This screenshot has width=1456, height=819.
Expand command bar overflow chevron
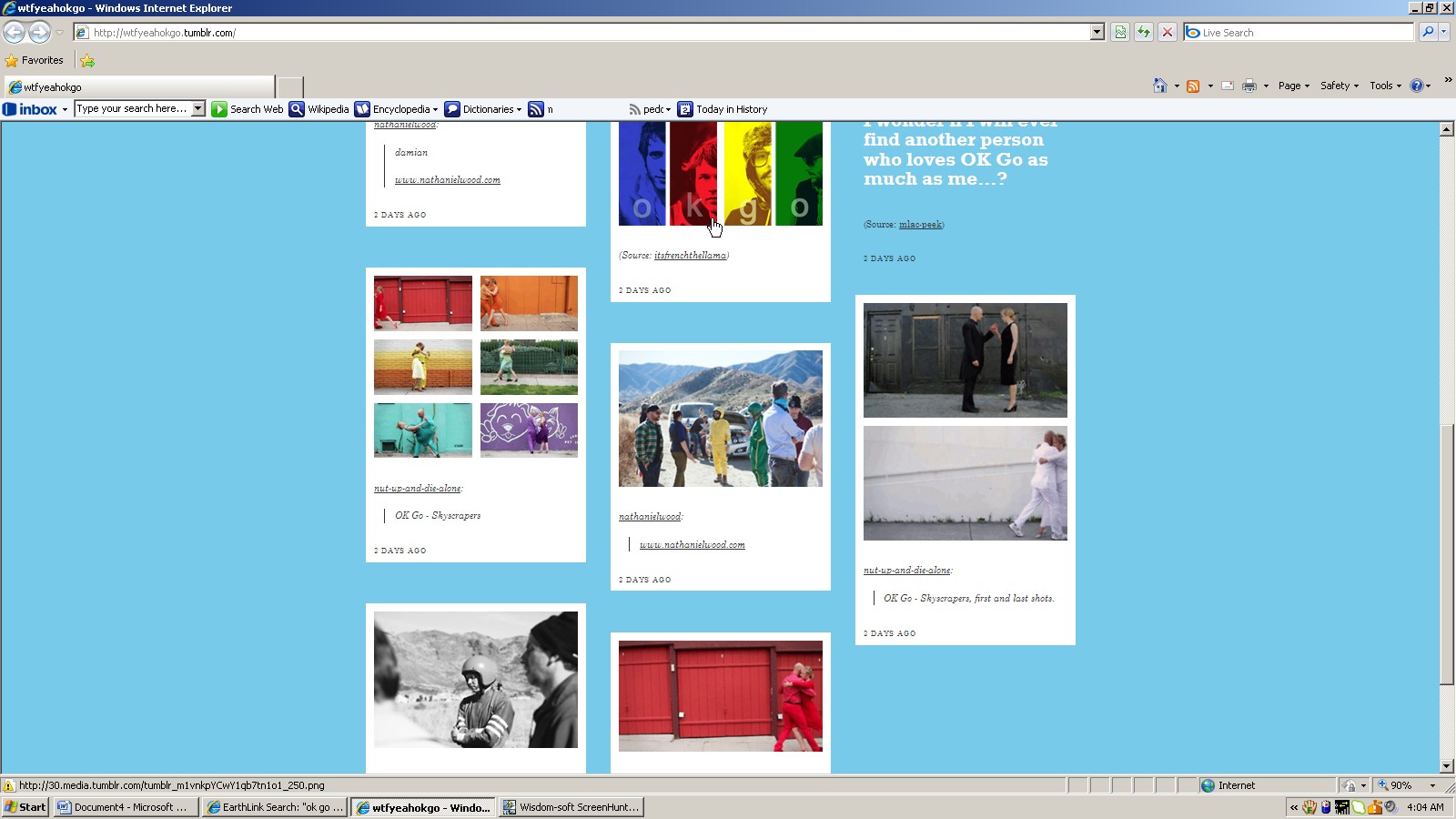(x=1448, y=80)
